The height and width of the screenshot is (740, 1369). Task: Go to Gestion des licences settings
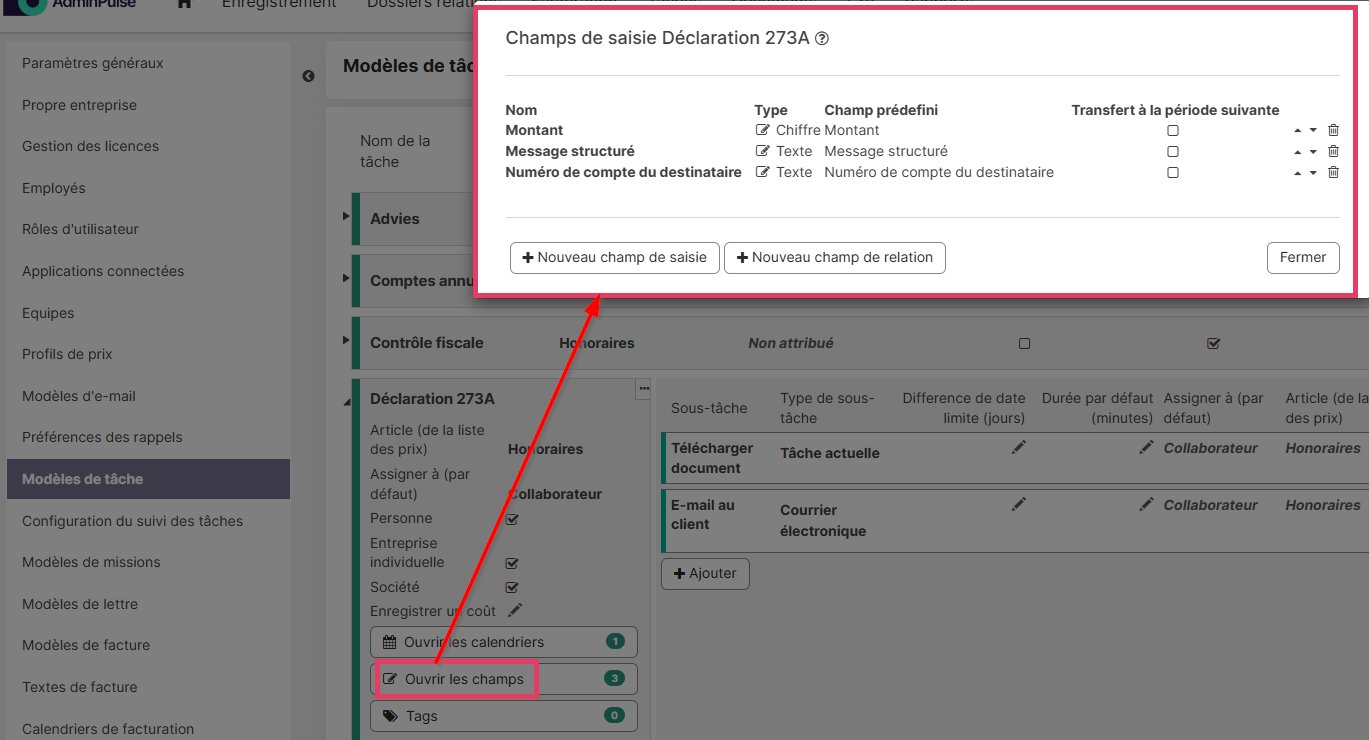pyautogui.click(x=90, y=146)
